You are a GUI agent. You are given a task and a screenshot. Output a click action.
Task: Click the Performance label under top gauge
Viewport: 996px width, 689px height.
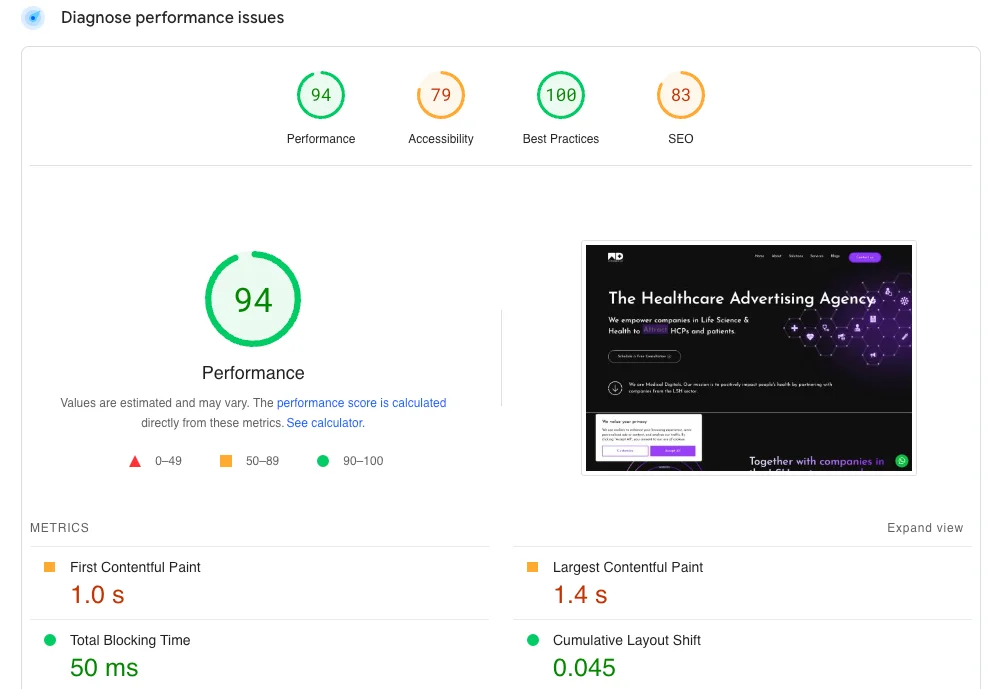[x=321, y=138]
